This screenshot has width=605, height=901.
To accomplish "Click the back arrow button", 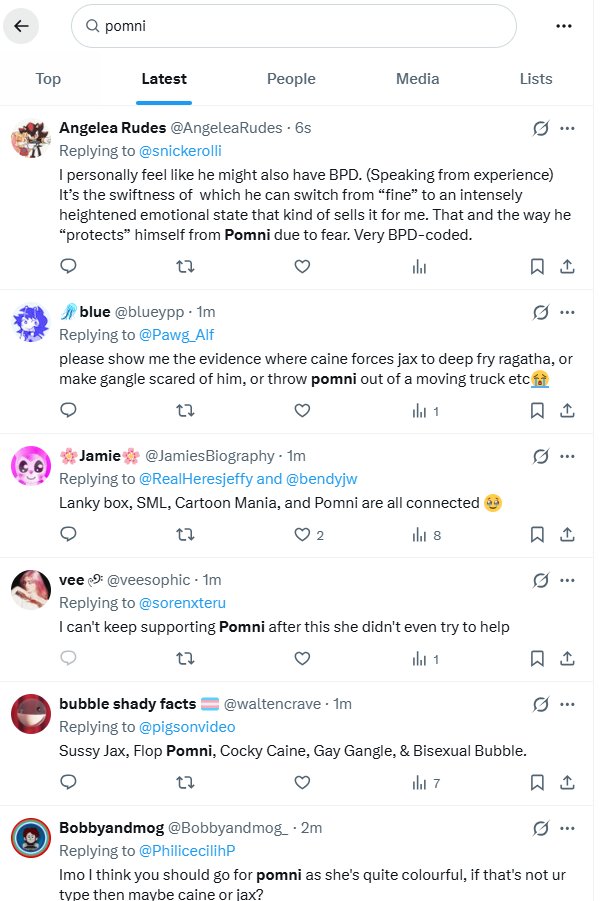I will [x=21, y=27].
